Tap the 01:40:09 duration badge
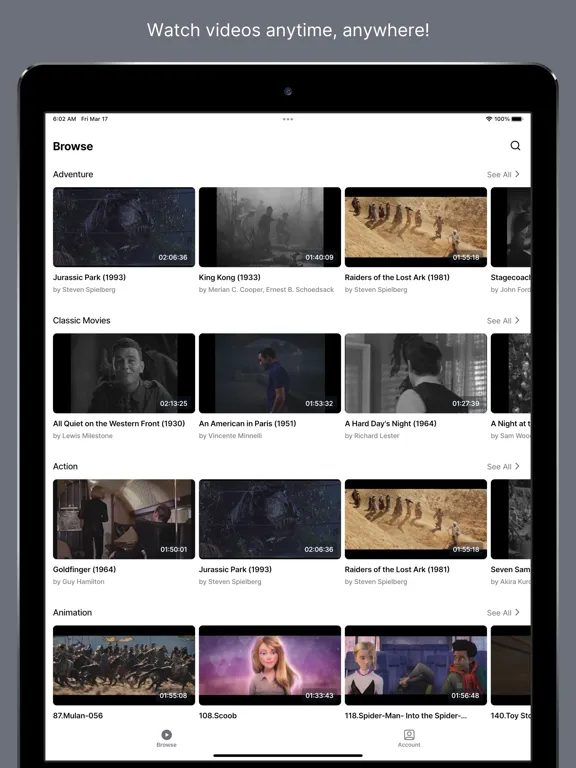The width and height of the screenshot is (576, 768). [319, 257]
